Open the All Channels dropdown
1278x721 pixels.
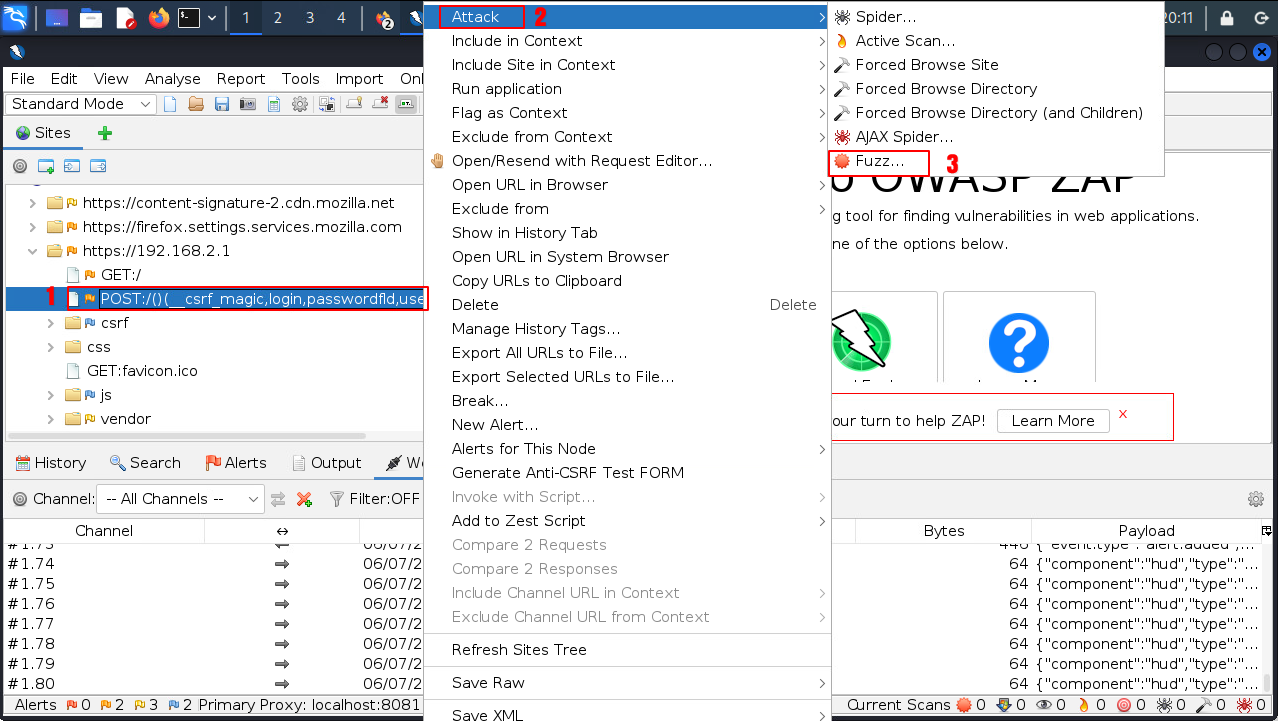point(181,499)
